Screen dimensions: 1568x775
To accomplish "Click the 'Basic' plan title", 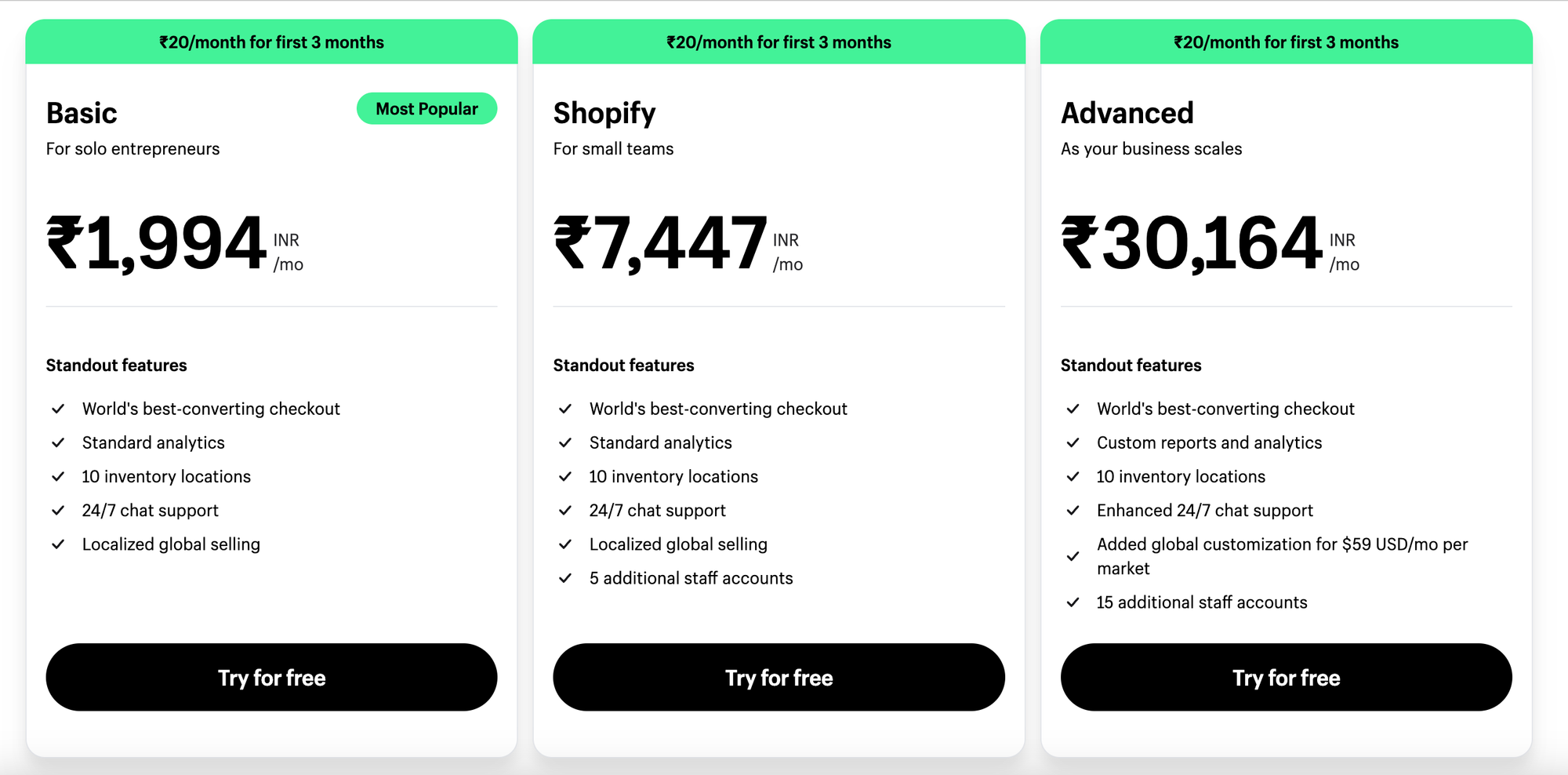I will pos(81,112).
